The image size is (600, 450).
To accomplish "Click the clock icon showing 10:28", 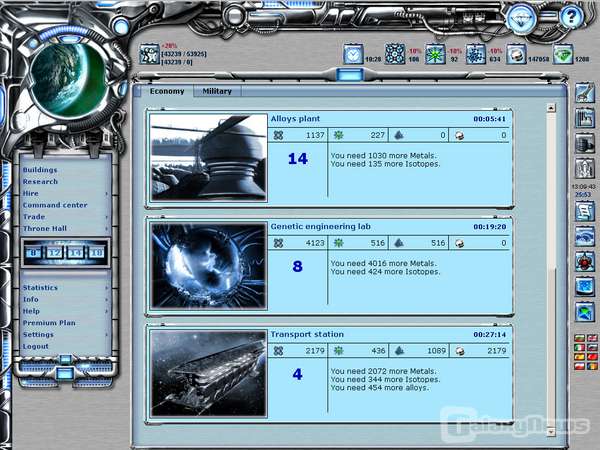I will [353, 54].
